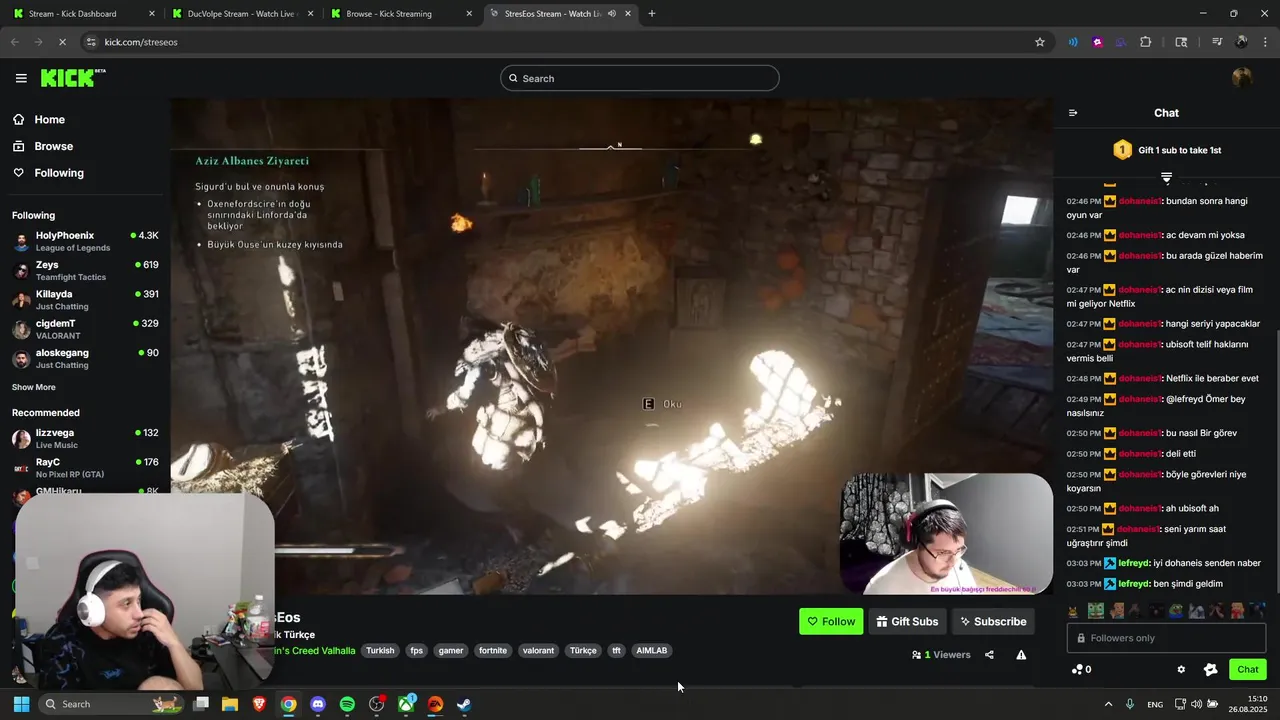
Task: Open Discord from taskbar
Action: tap(318, 704)
